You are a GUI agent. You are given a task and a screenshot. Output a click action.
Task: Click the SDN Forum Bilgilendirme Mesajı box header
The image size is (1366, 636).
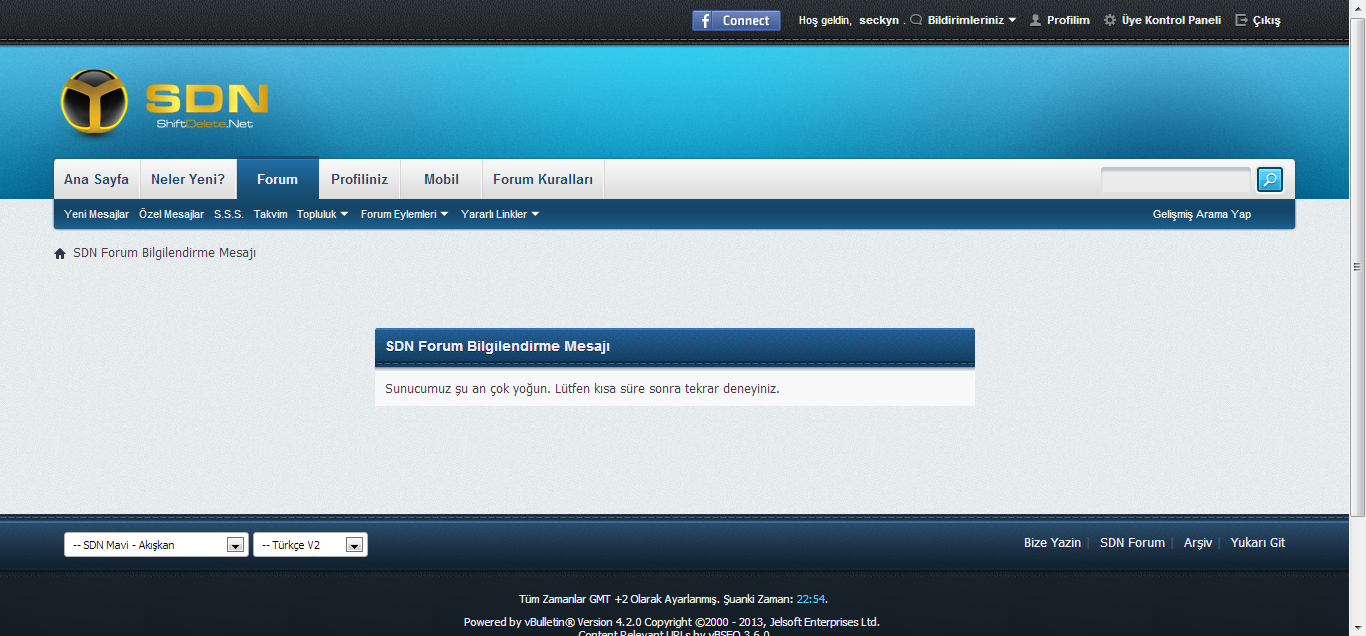tap(675, 346)
